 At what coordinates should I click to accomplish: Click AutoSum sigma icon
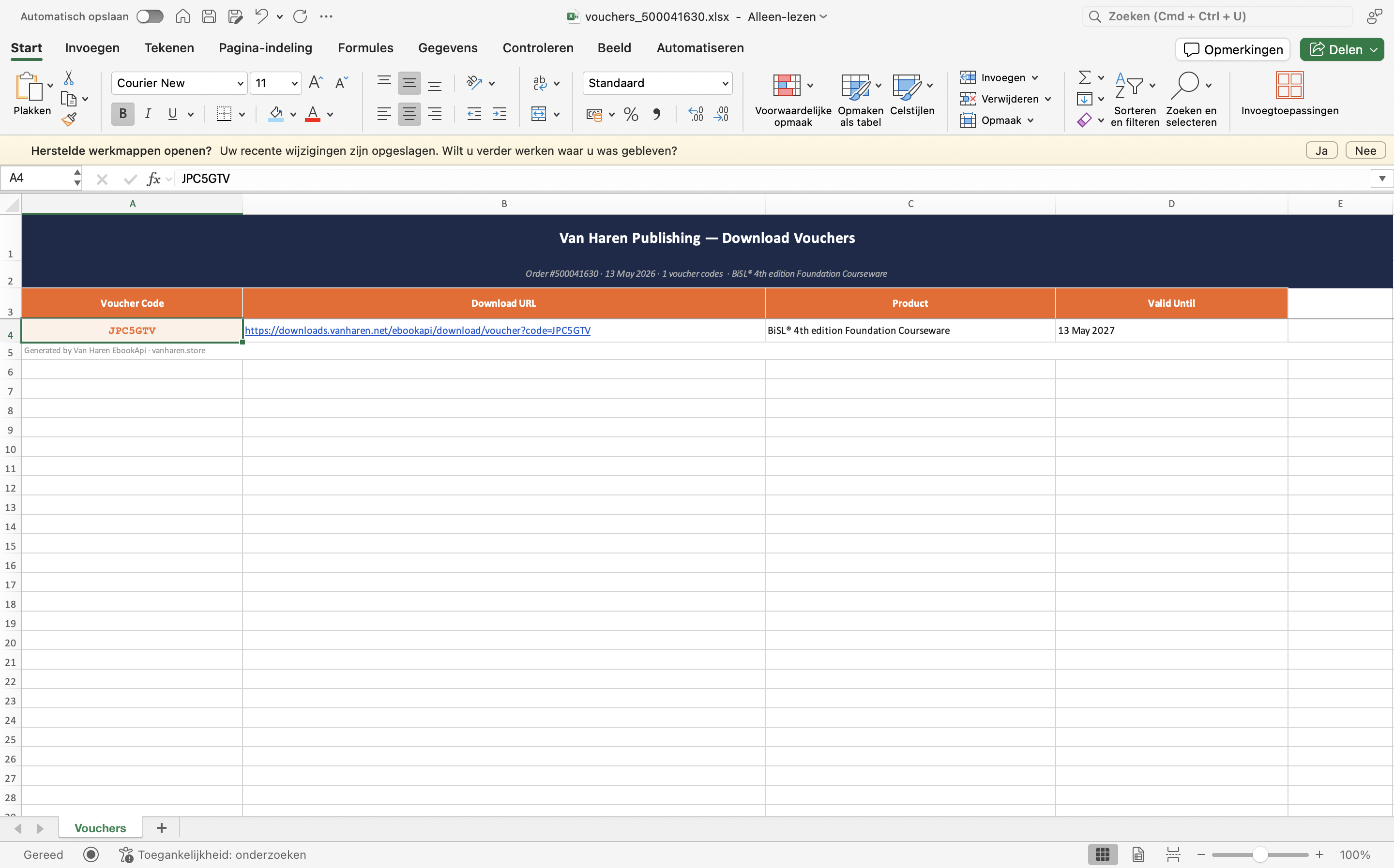click(x=1085, y=77)
